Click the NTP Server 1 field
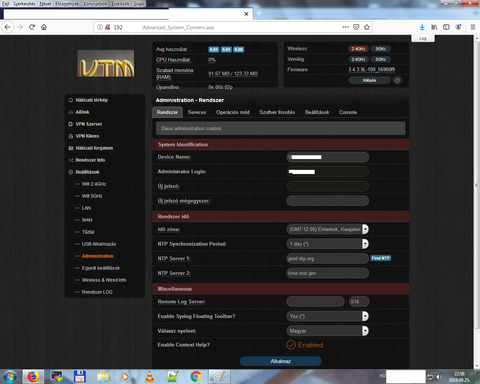Image resolution: width=480 pixels, height=384 pixels. pos(327,258)
